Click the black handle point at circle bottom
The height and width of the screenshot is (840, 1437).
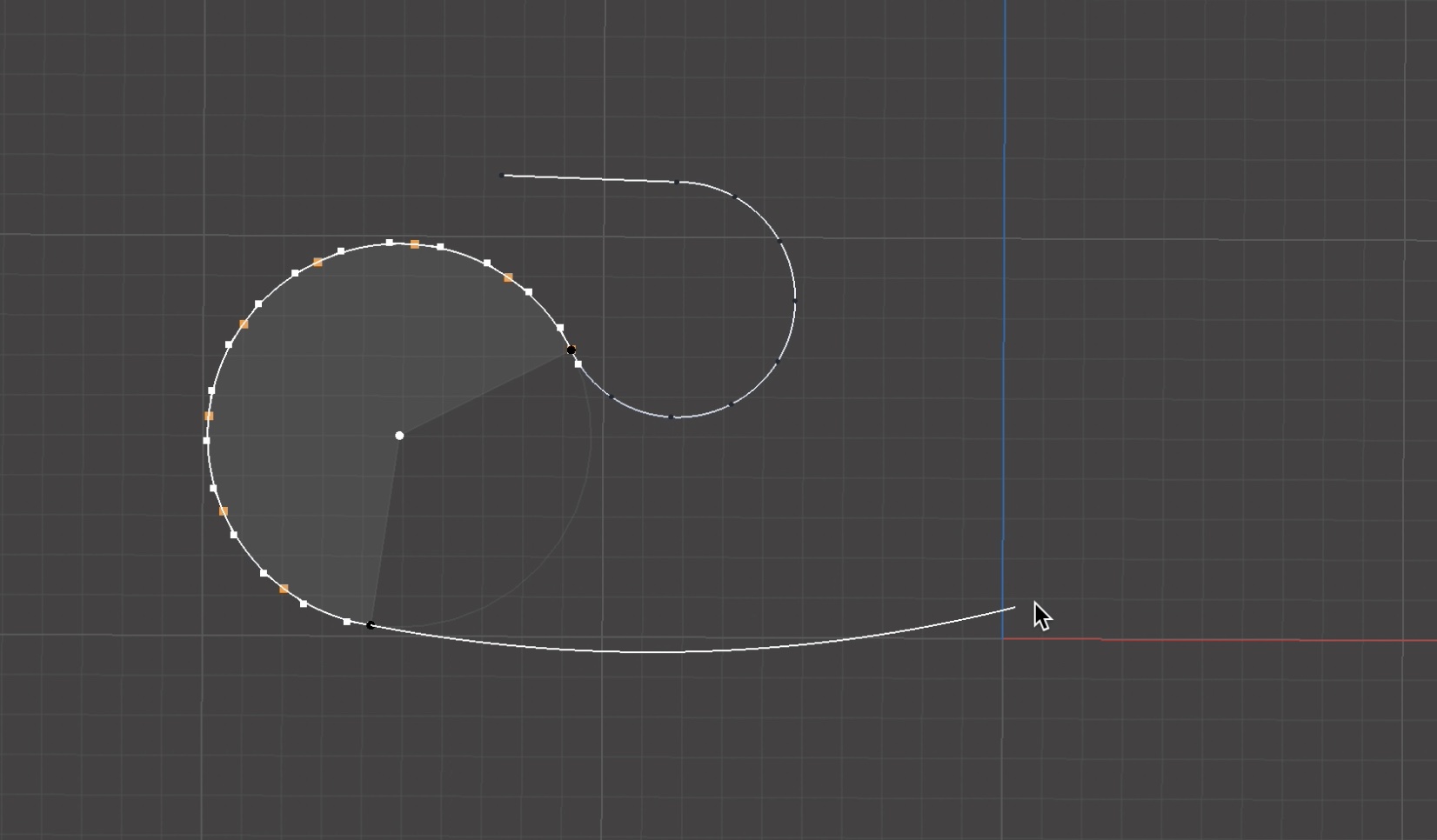(370, 625)
